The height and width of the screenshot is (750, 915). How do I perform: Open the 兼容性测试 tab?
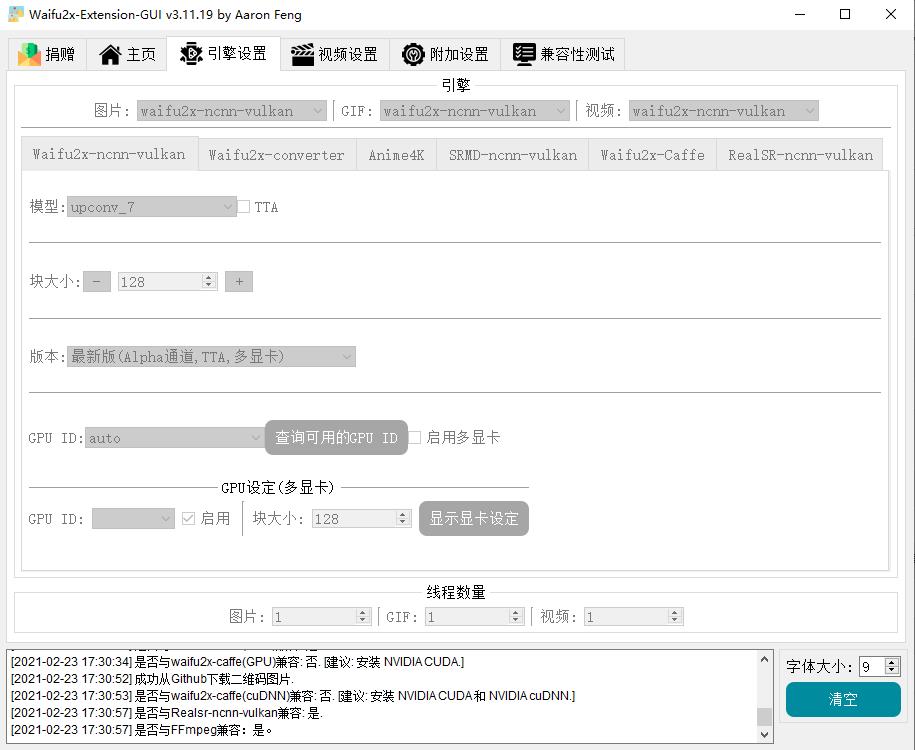(563, 54)
